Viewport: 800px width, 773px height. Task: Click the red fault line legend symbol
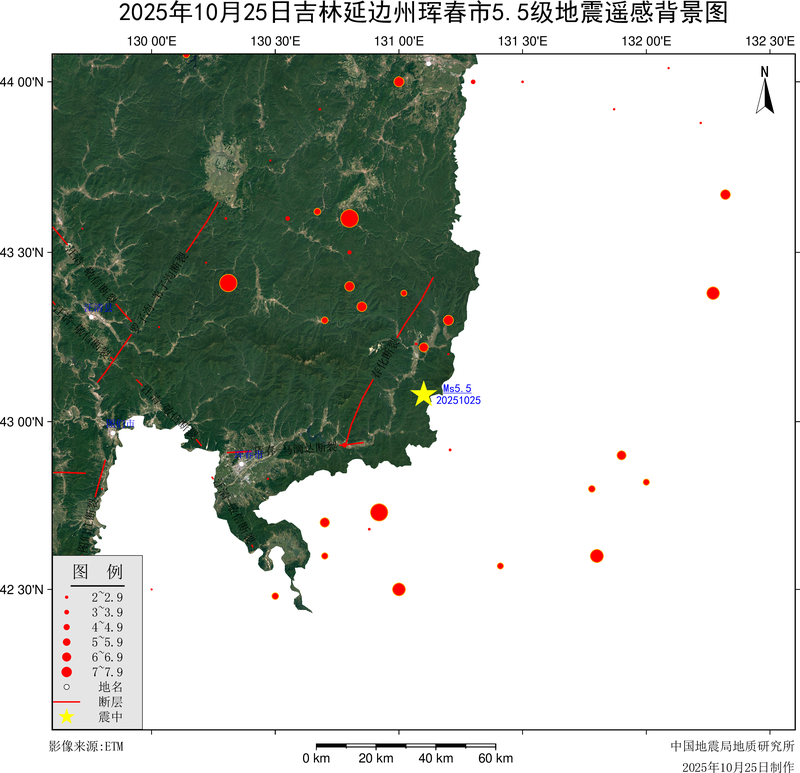pos(66,702)
